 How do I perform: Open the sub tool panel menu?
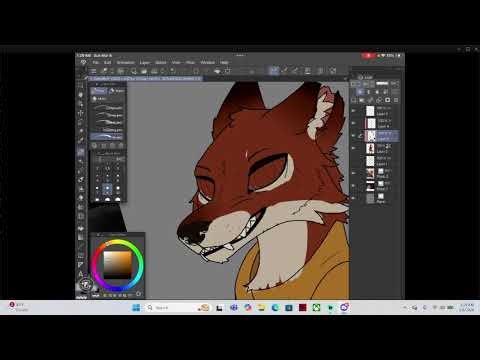97,84
